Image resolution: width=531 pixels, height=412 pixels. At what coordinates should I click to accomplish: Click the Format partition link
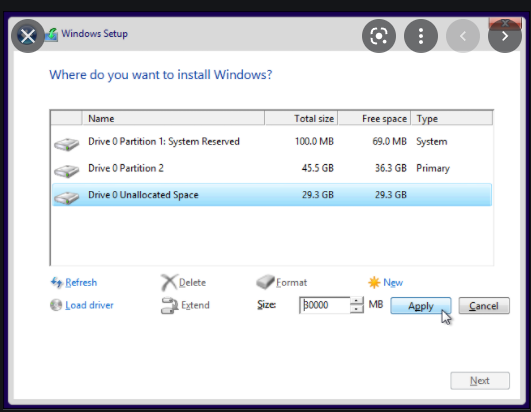(291, 282)
